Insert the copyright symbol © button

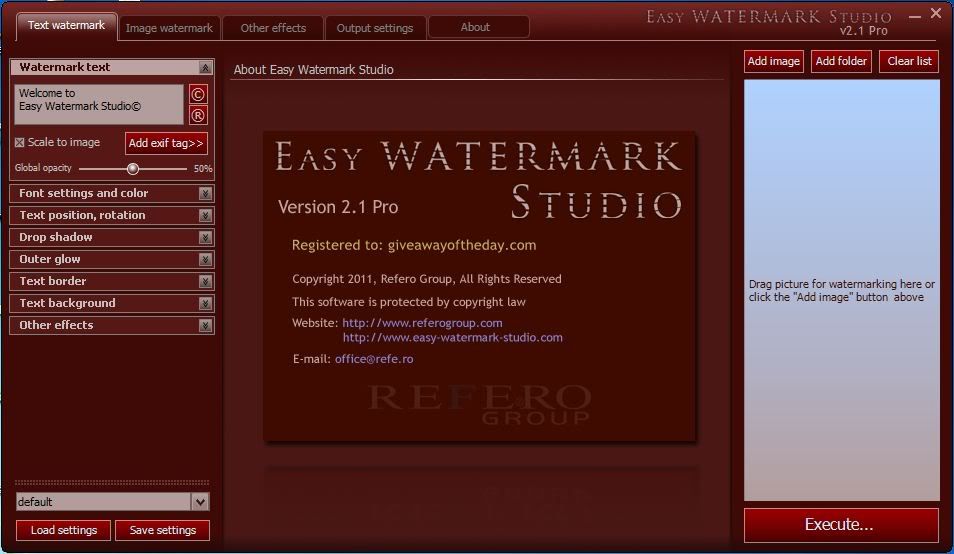tap(198, 94)
